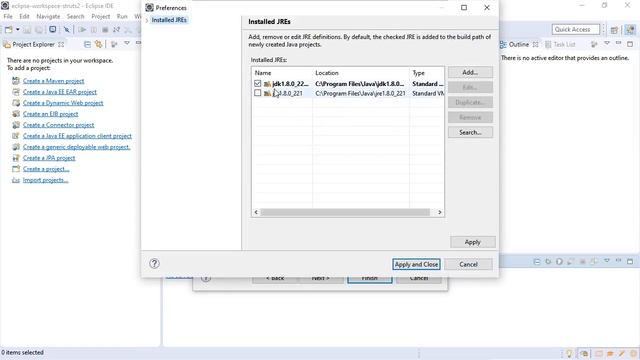
Task: Check the jdk1.8.0_22 JRE checkbox
Action: point(258,83)
